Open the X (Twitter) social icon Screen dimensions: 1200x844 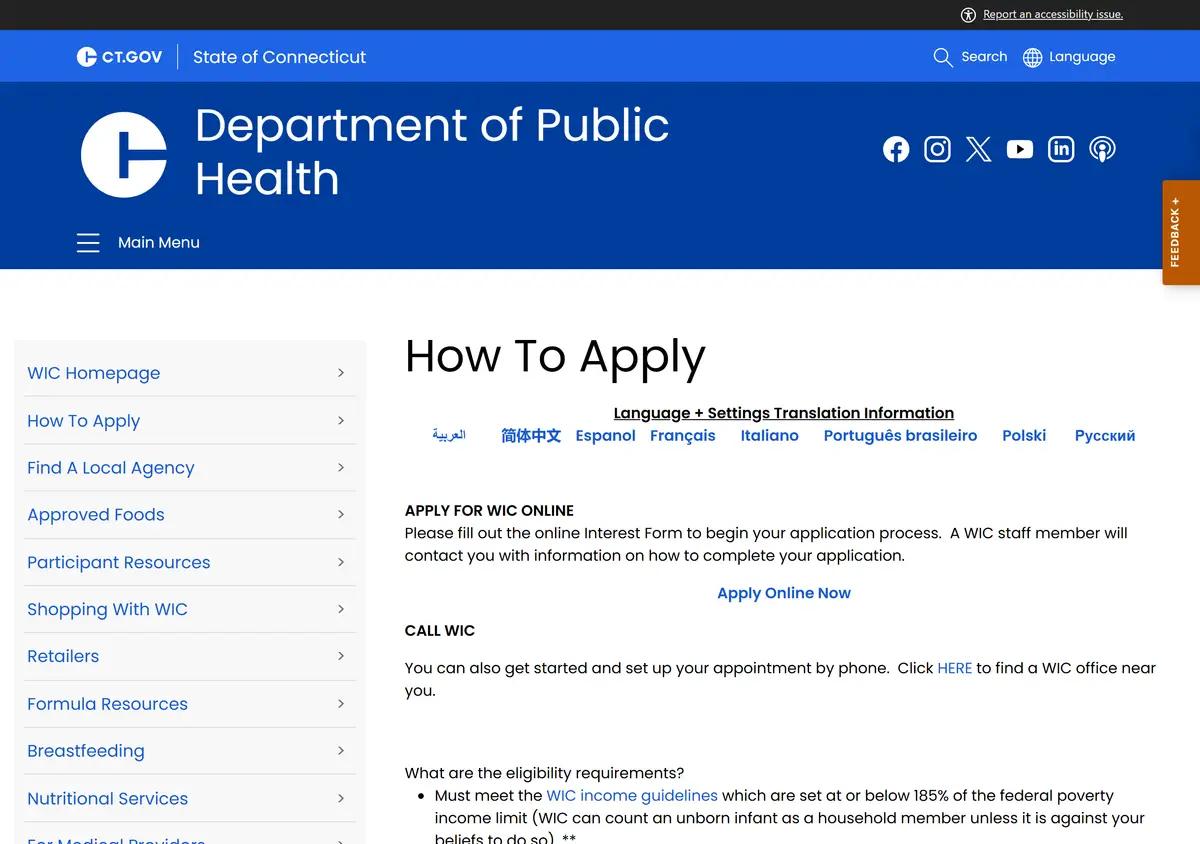pos(978,149)
